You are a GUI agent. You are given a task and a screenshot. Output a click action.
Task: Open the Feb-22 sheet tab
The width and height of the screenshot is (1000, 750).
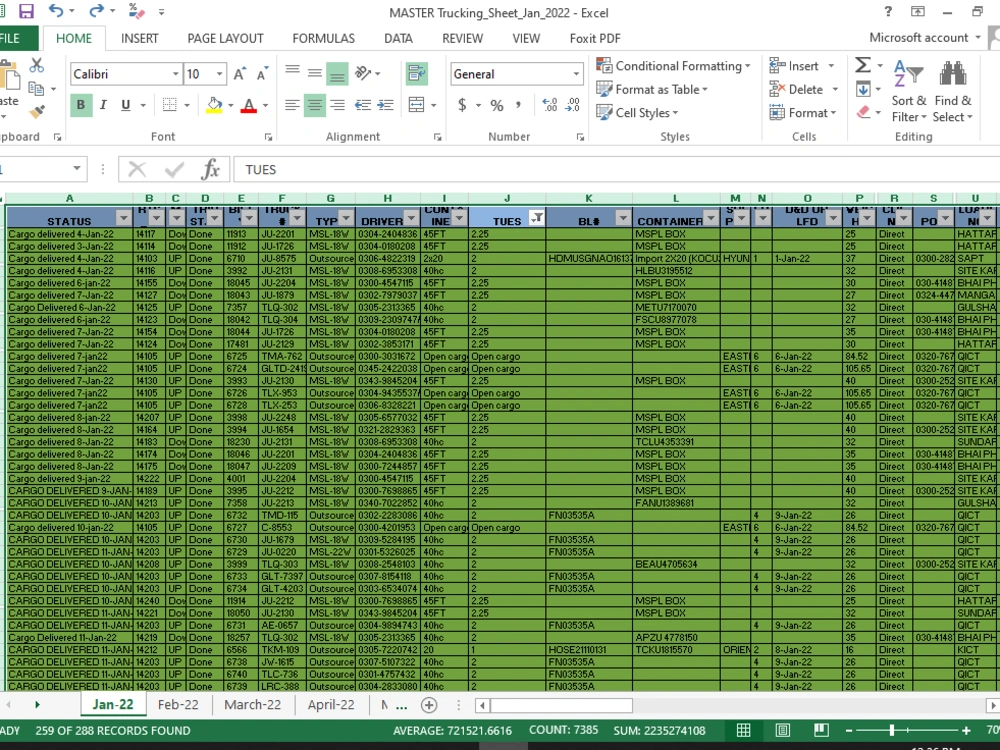point(178,705)
